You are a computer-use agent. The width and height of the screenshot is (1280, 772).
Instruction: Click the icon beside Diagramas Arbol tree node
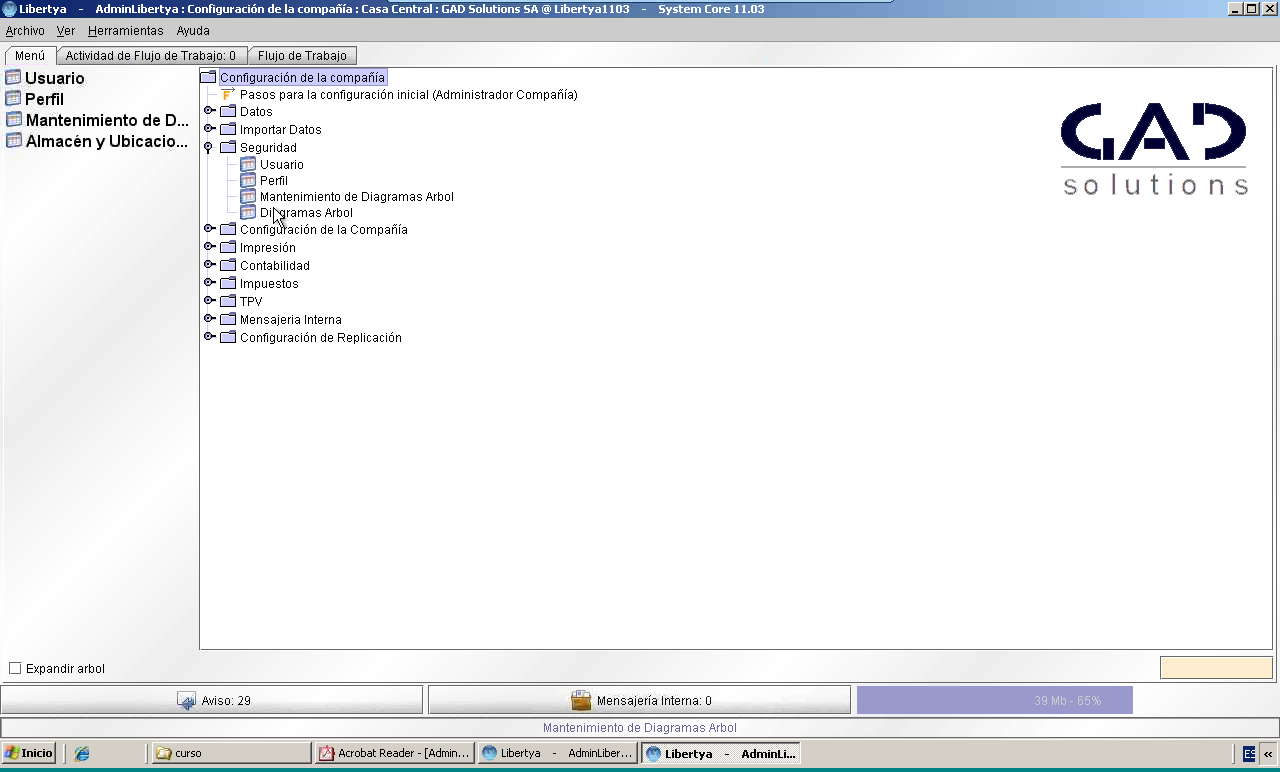248,212
